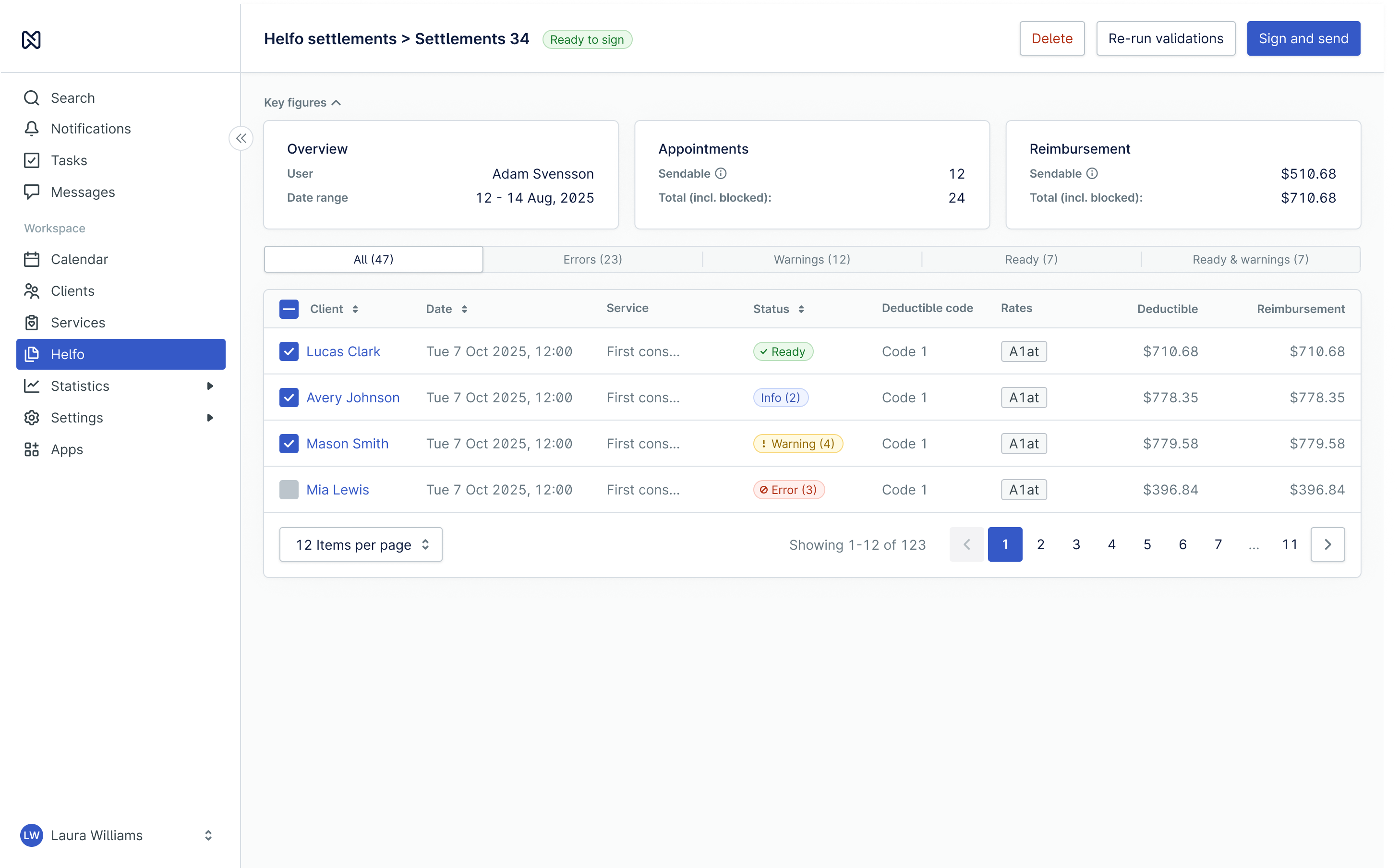This screenshot has width=1399, height=868.
Task: Open the Apps grid icon
Action: (32, 449)
